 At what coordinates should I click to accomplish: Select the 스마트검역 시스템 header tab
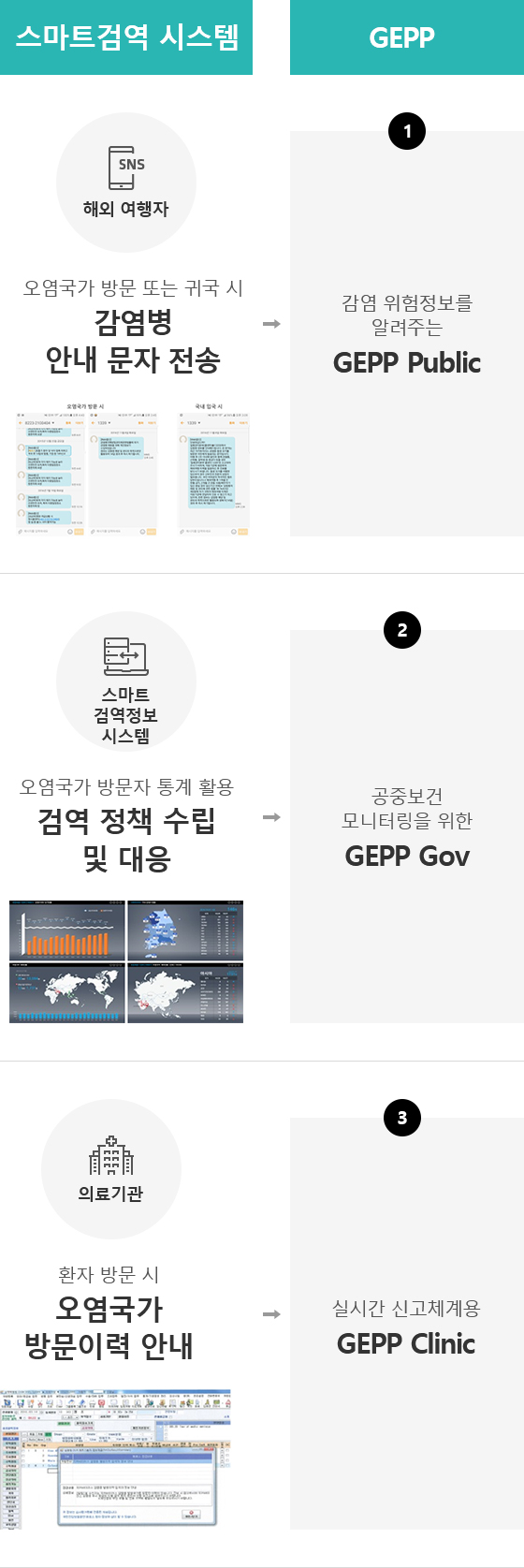pyautogui.click(x=126, y=37)
